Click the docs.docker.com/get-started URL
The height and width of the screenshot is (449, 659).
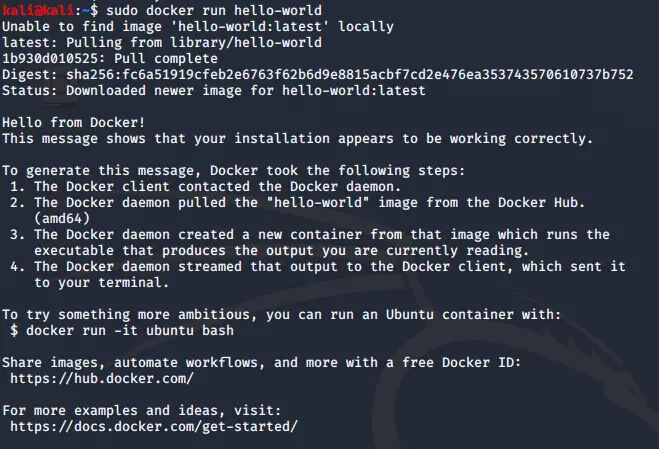pyautogui.click(x=154, y=426)
